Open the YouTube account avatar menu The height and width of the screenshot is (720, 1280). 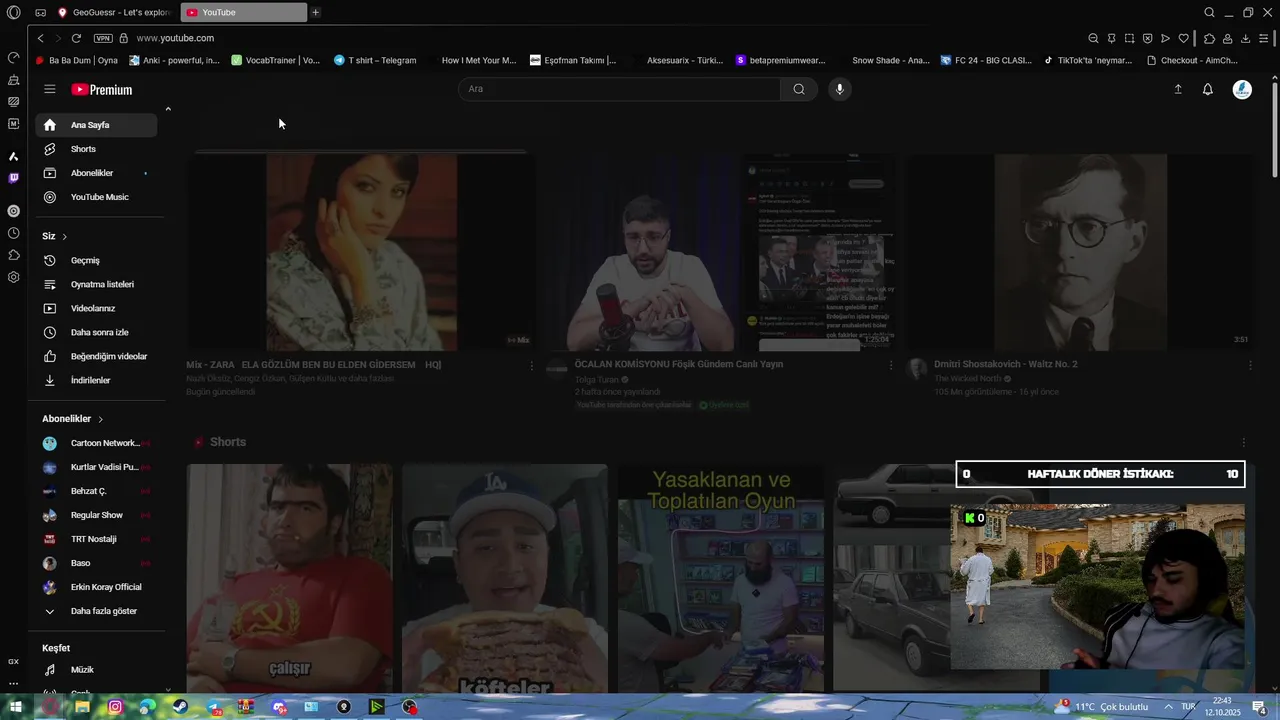point(1242,89)
